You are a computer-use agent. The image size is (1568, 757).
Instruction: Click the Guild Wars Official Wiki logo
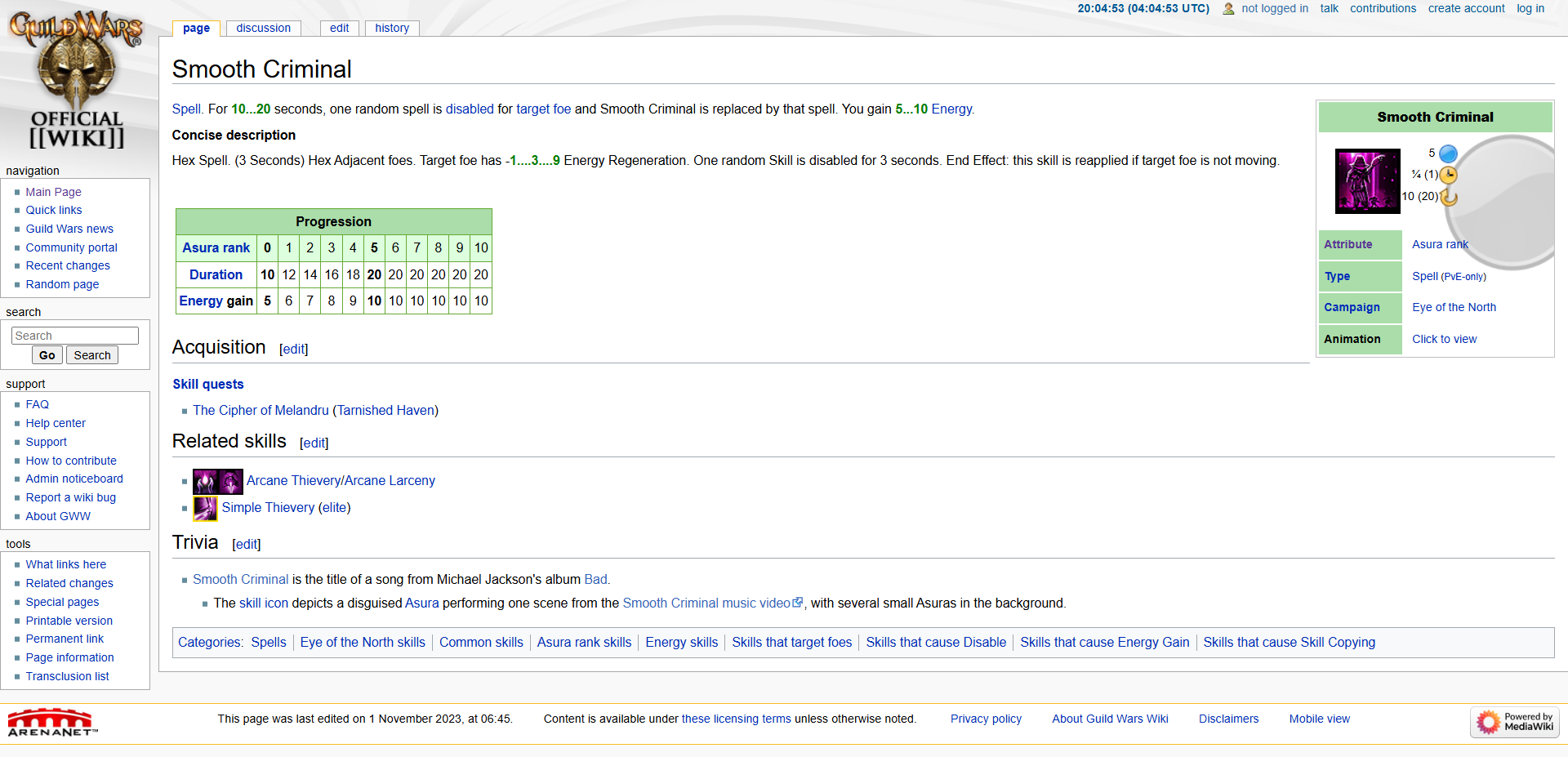pos(76,80)
